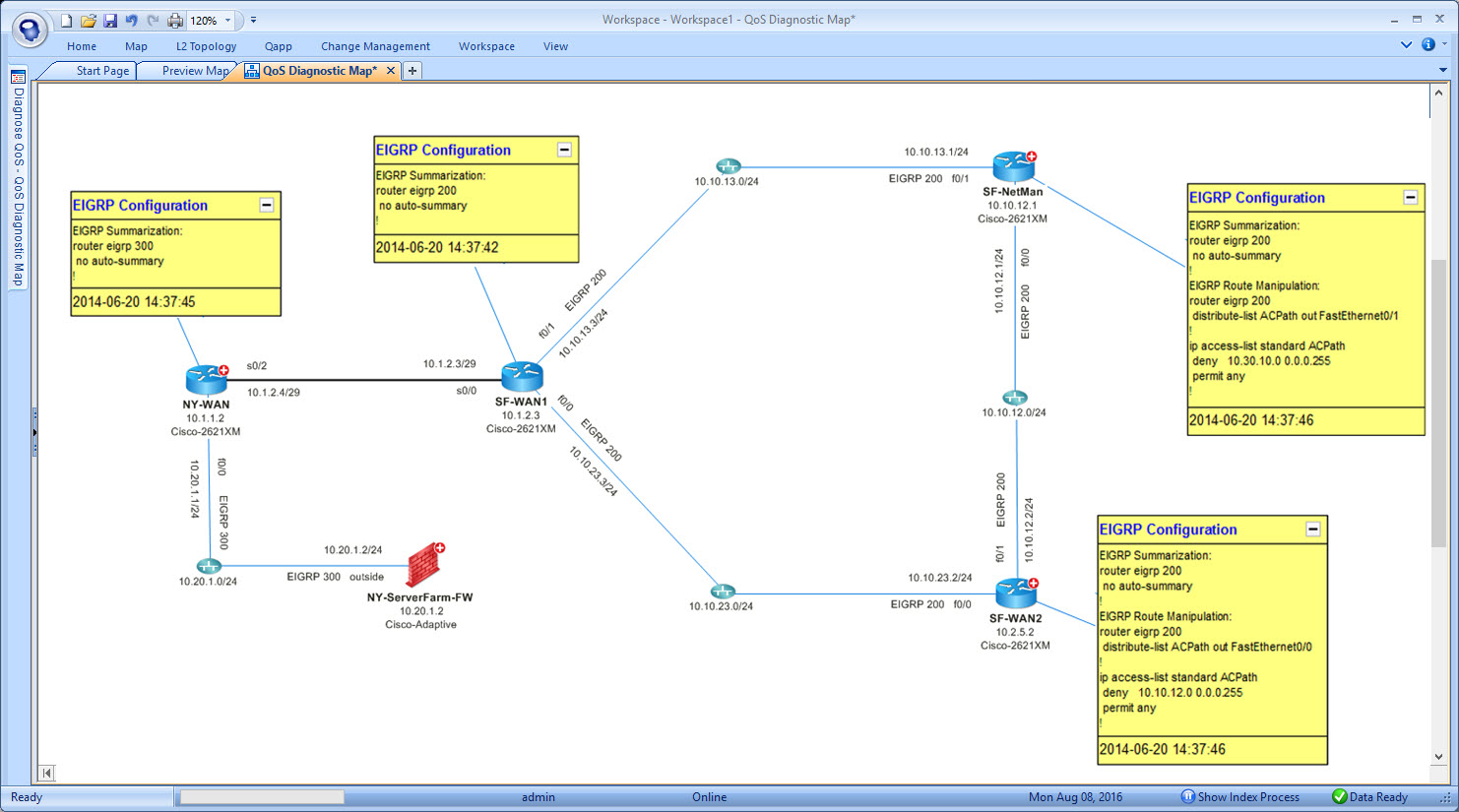1459x812 pixels.
Task: Click the SF-WAN1 device label
Action: pyautogui.click(x=521, y=402)
